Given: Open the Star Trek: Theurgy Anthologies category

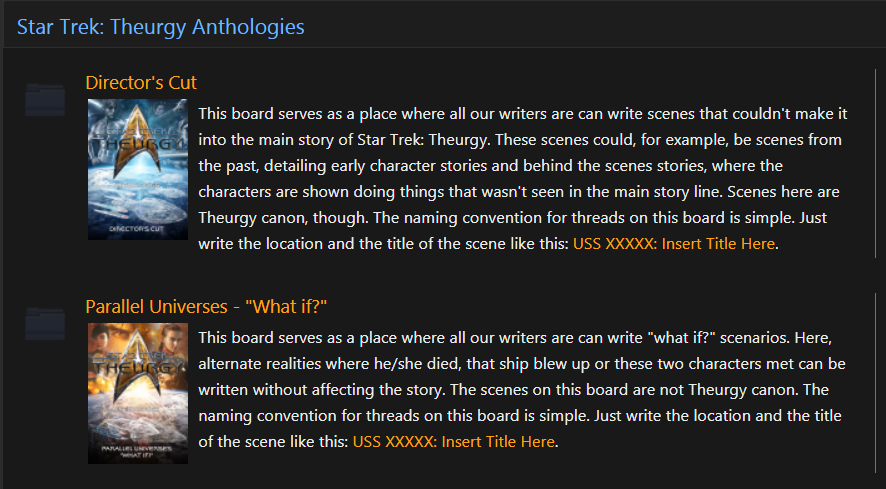Looking at the screenshot, I should point(160,27).
